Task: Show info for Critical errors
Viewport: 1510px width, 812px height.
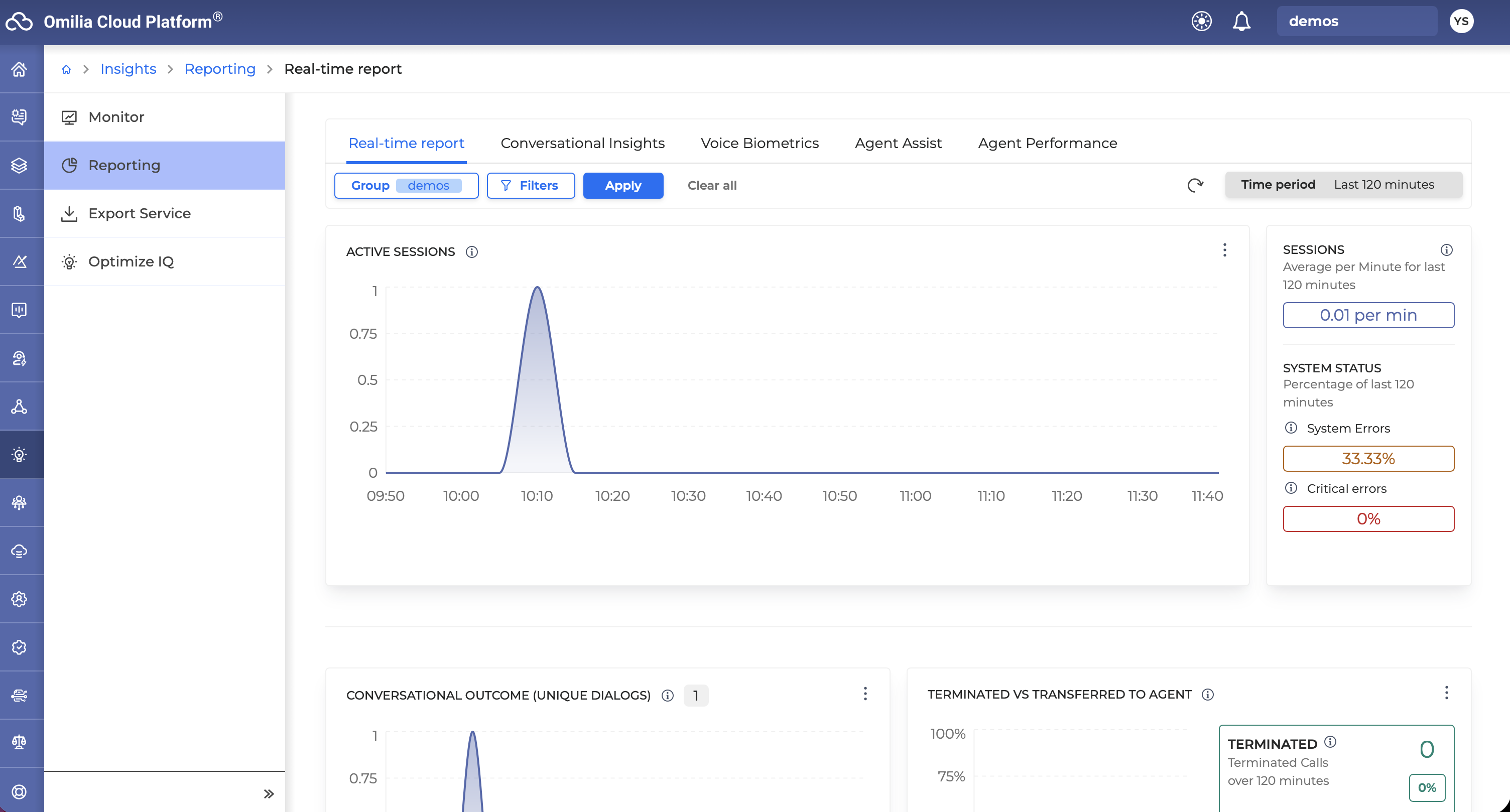Action: tap(1291, 488)
